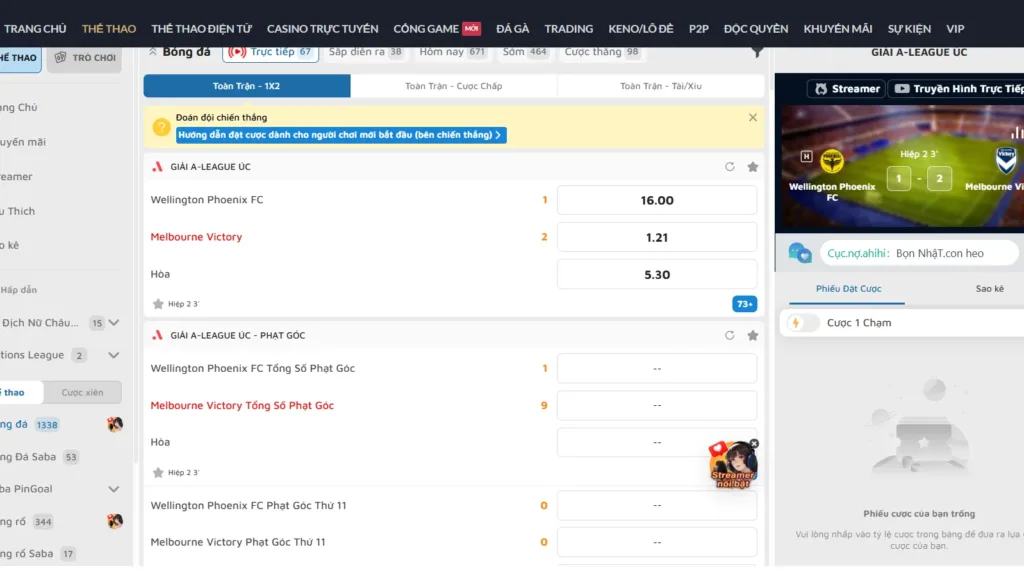Switch to Cược xiên bet mode
Image resolution: width=1024 pixels, height=577 pixels.
(x=82, y=393)
